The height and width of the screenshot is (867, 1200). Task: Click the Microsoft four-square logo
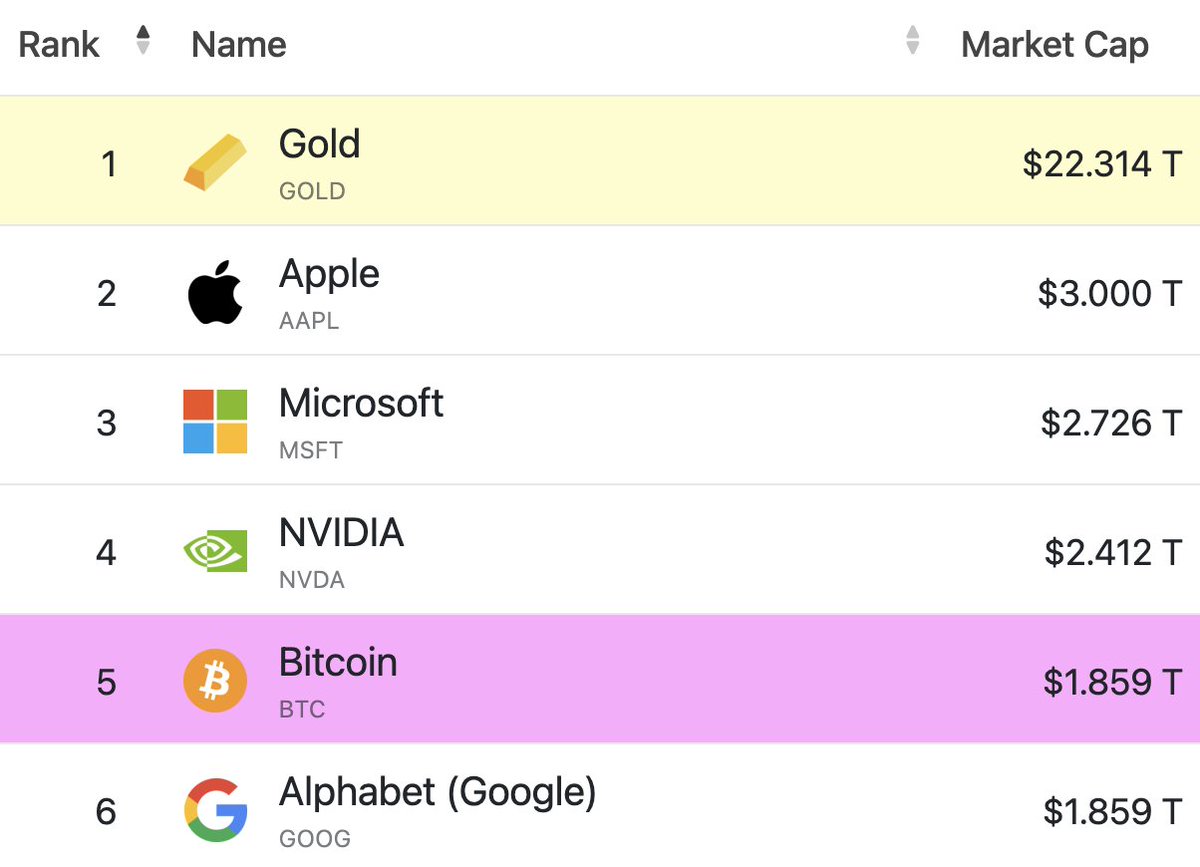pos(213,421)
